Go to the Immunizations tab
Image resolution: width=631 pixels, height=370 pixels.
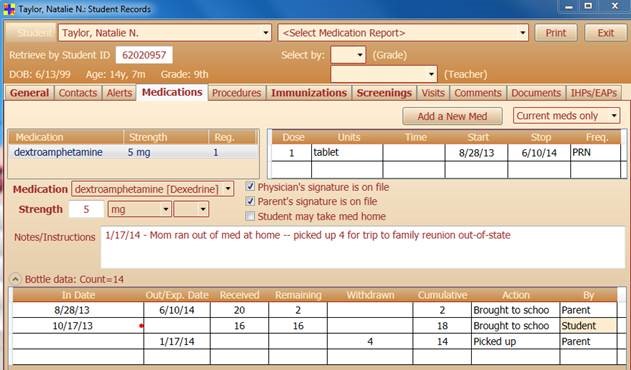pos(309,93)
